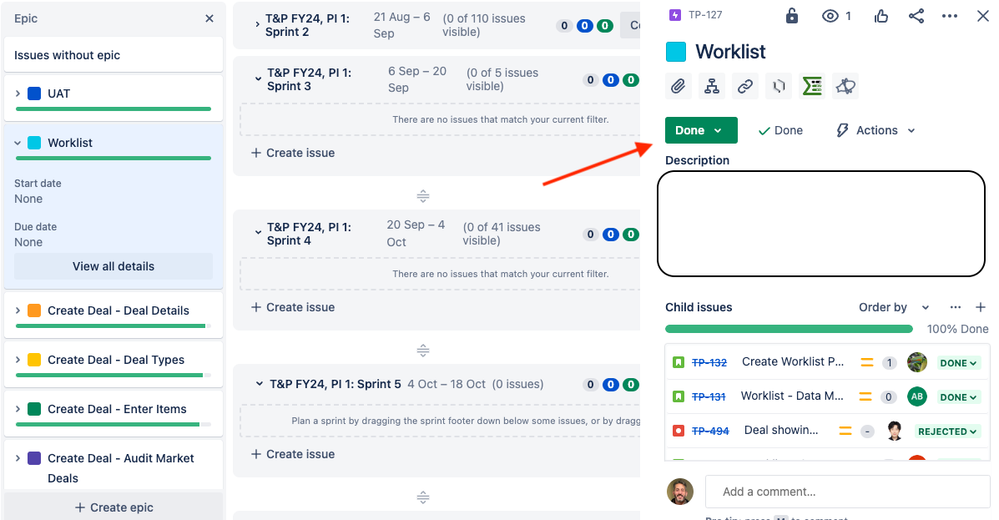
Task: Click the Worklist issue title
Action: [x=730, y=52]
